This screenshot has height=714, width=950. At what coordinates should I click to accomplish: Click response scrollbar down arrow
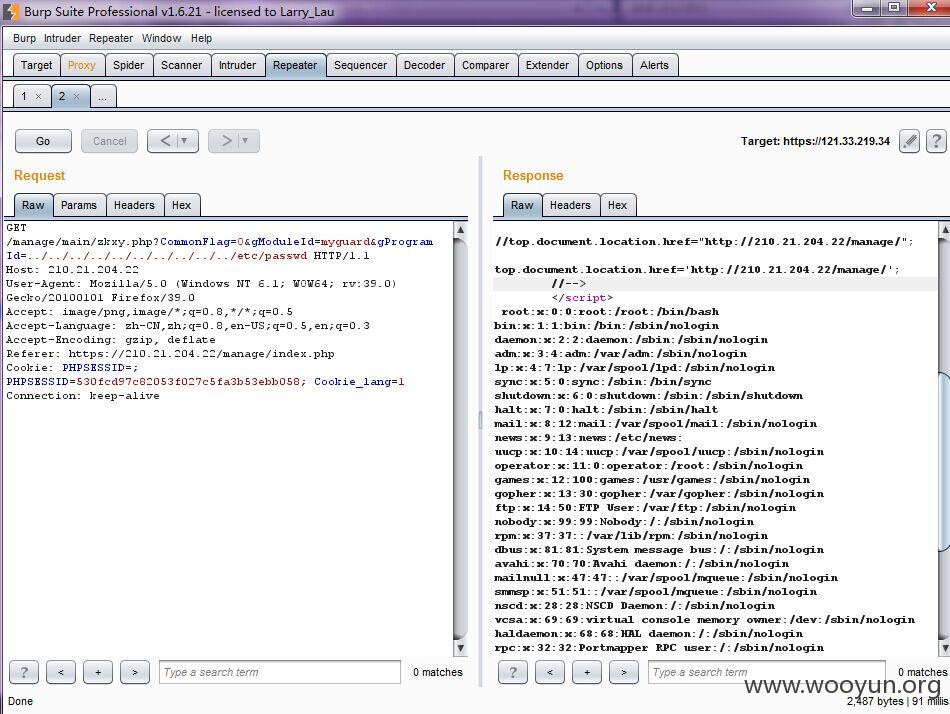[945, 648]
